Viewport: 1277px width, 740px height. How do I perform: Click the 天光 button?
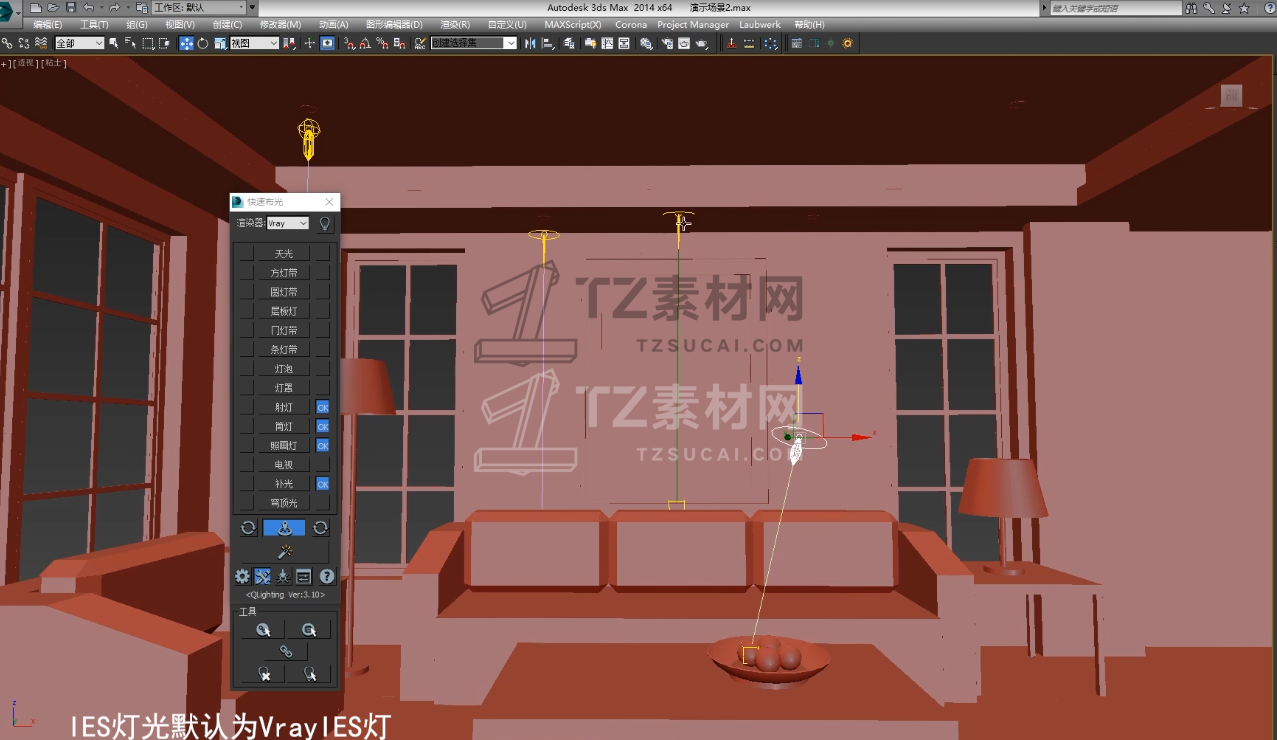(285, 253)
